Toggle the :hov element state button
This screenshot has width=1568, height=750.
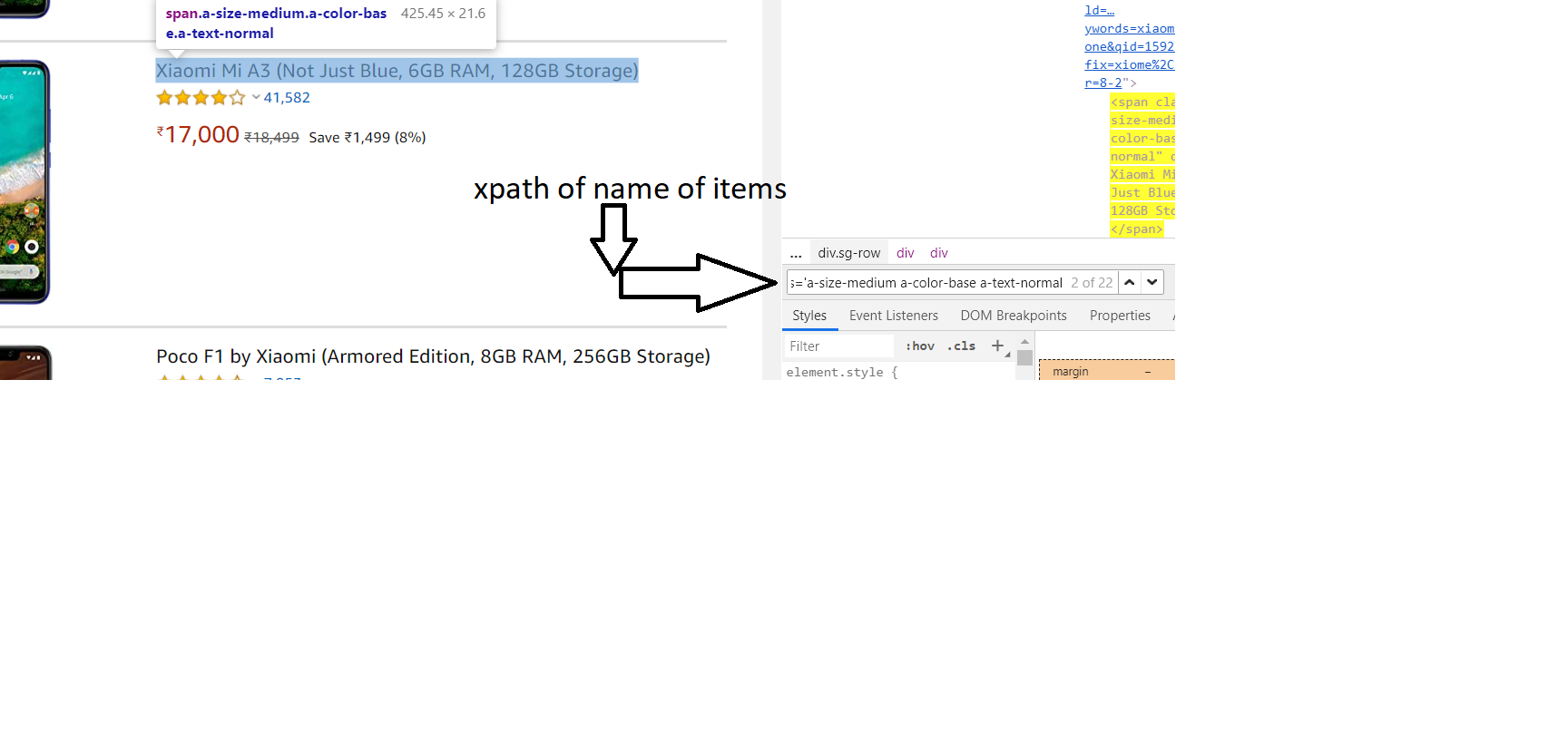click(x=920, y=346)
